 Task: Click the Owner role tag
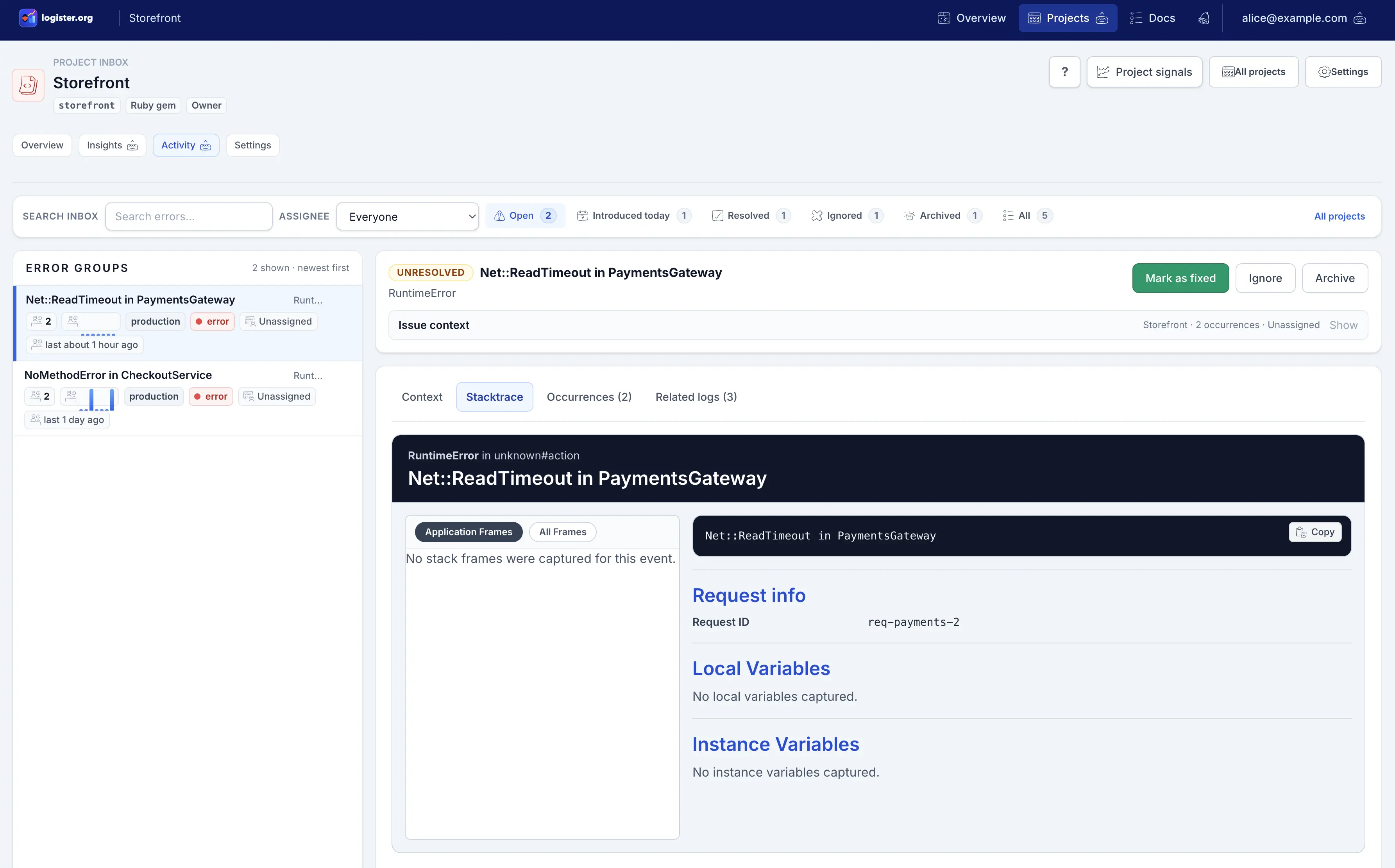[x=207, y=105]
